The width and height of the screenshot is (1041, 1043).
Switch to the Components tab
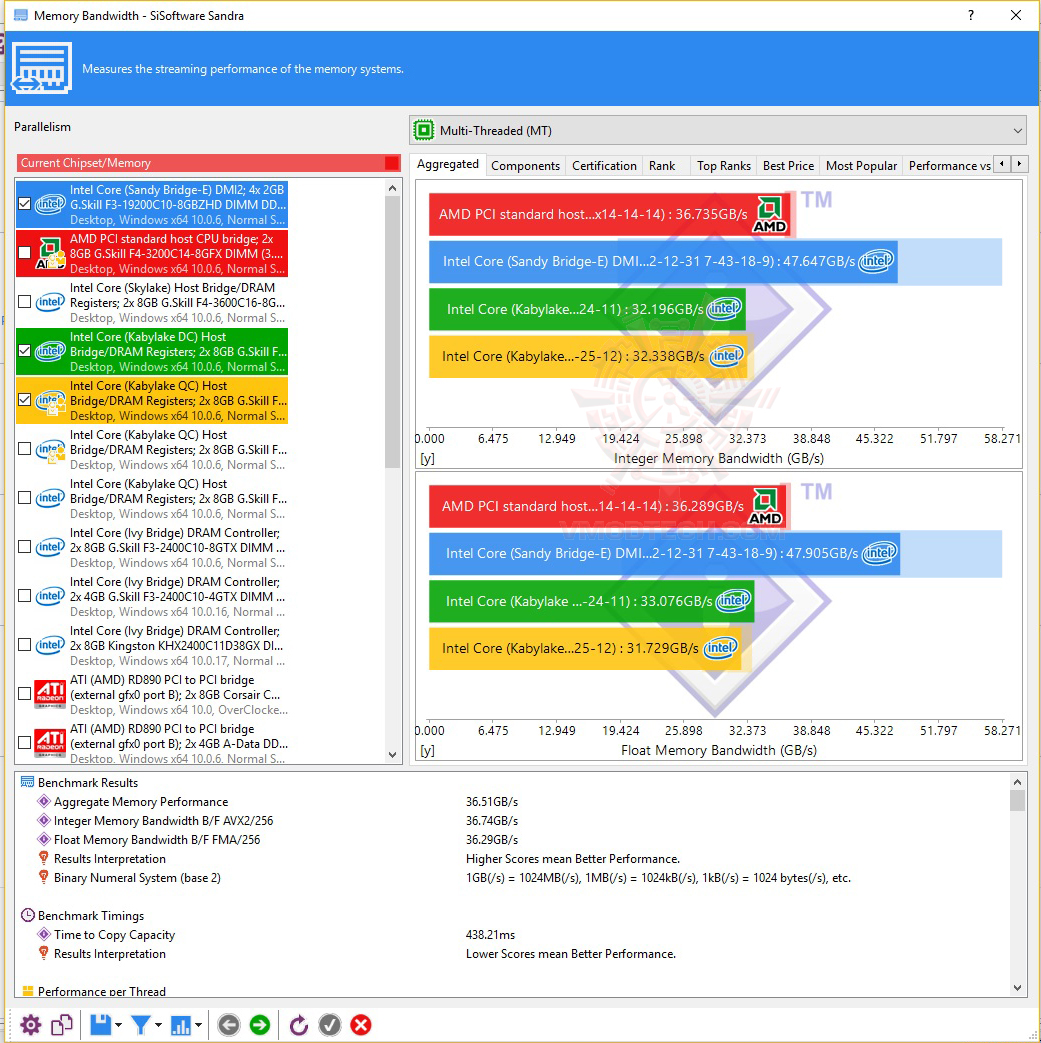525,166
